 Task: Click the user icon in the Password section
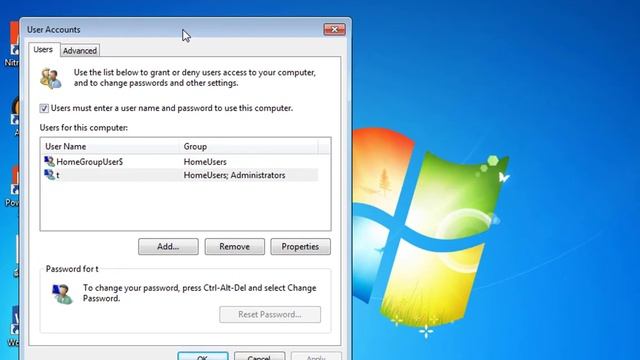[62, 294]
